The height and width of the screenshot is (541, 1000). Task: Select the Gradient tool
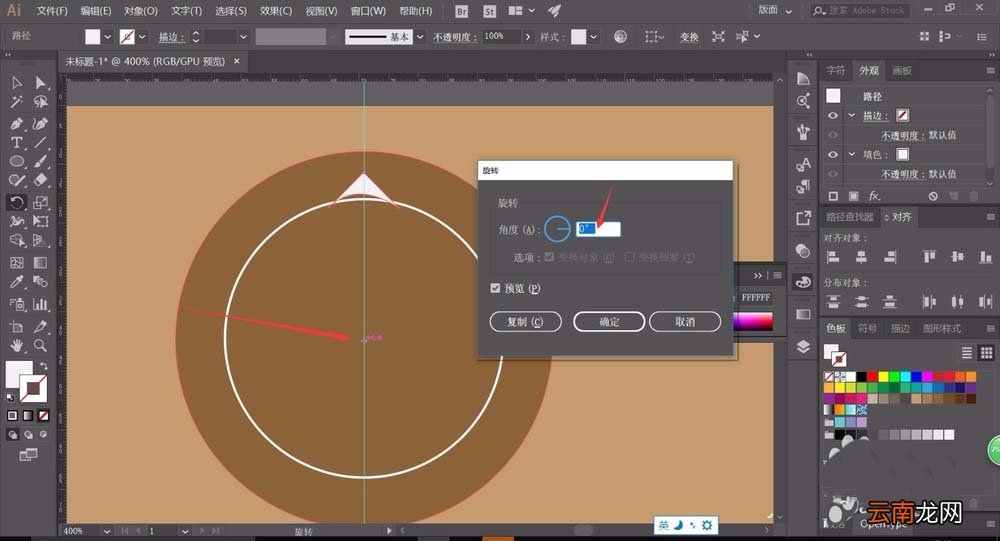(x=40, y=262)
